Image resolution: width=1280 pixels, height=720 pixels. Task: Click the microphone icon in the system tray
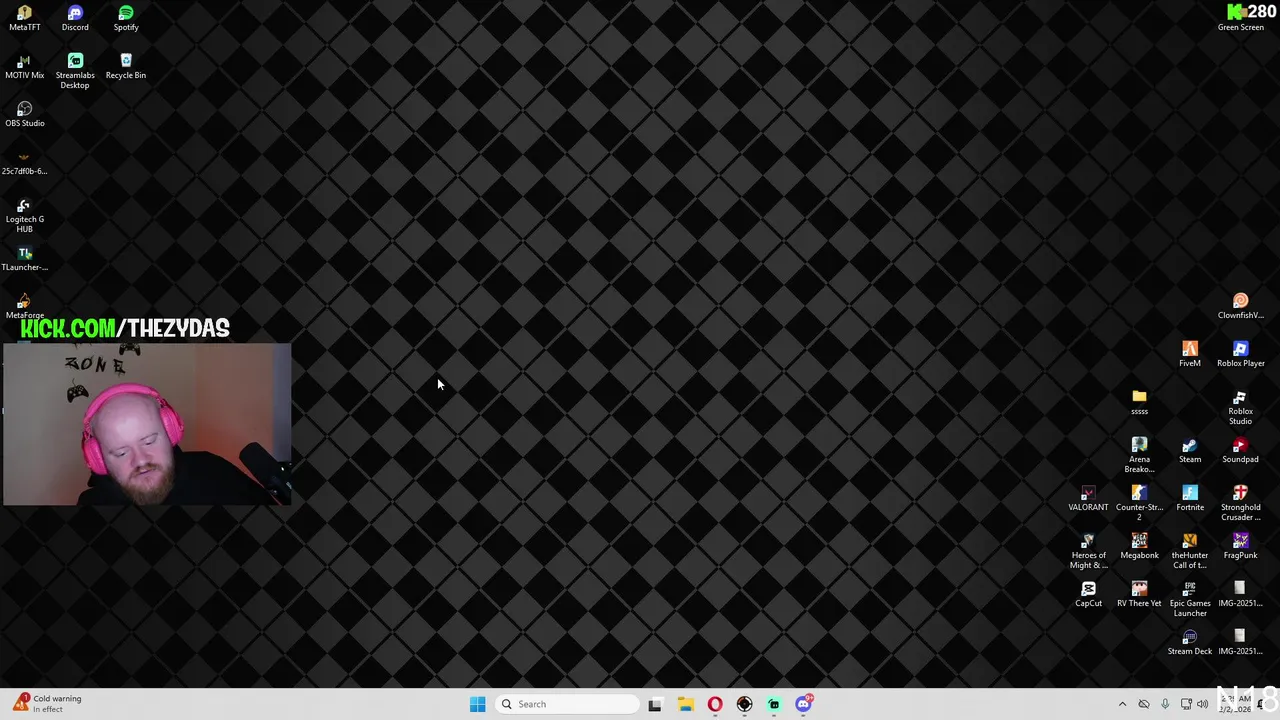coord(1165,704)
